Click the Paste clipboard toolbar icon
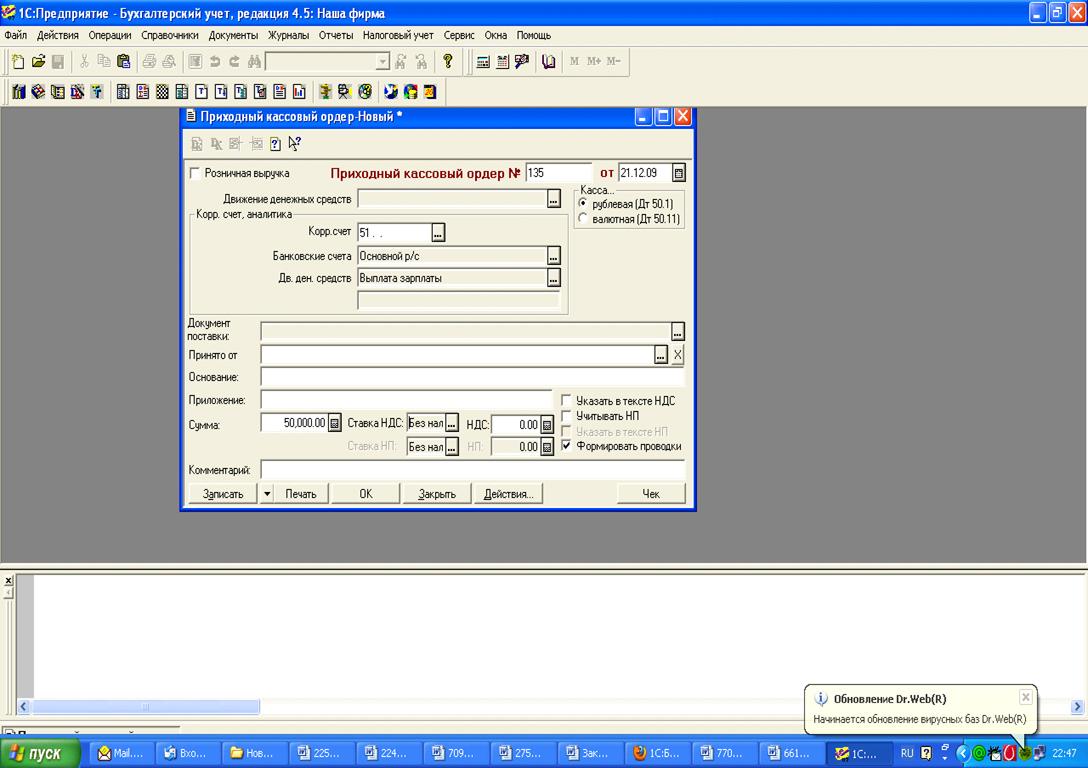Image resolution: width=1088 pixels, height=768 pixels. pyautogui.click(x=123, y=62)
